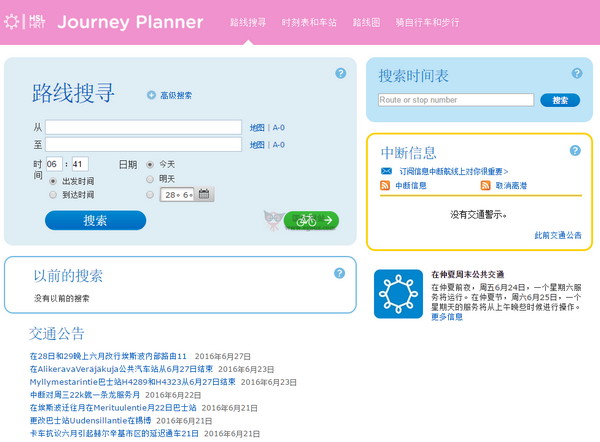Click RSS icon next to 取消惠灌

point(485,186)
